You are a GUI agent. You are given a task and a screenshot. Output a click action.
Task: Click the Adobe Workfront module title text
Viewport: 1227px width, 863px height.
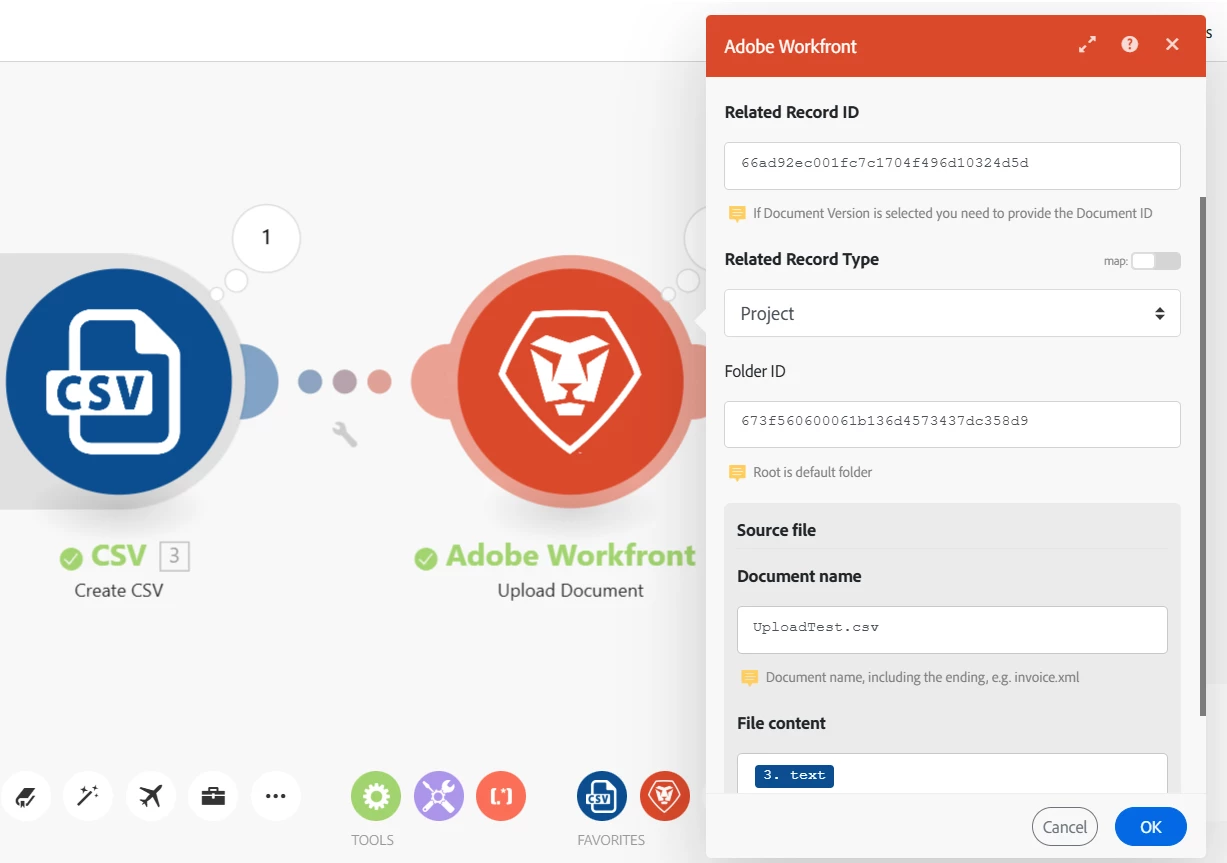click(x=571, y=556)
